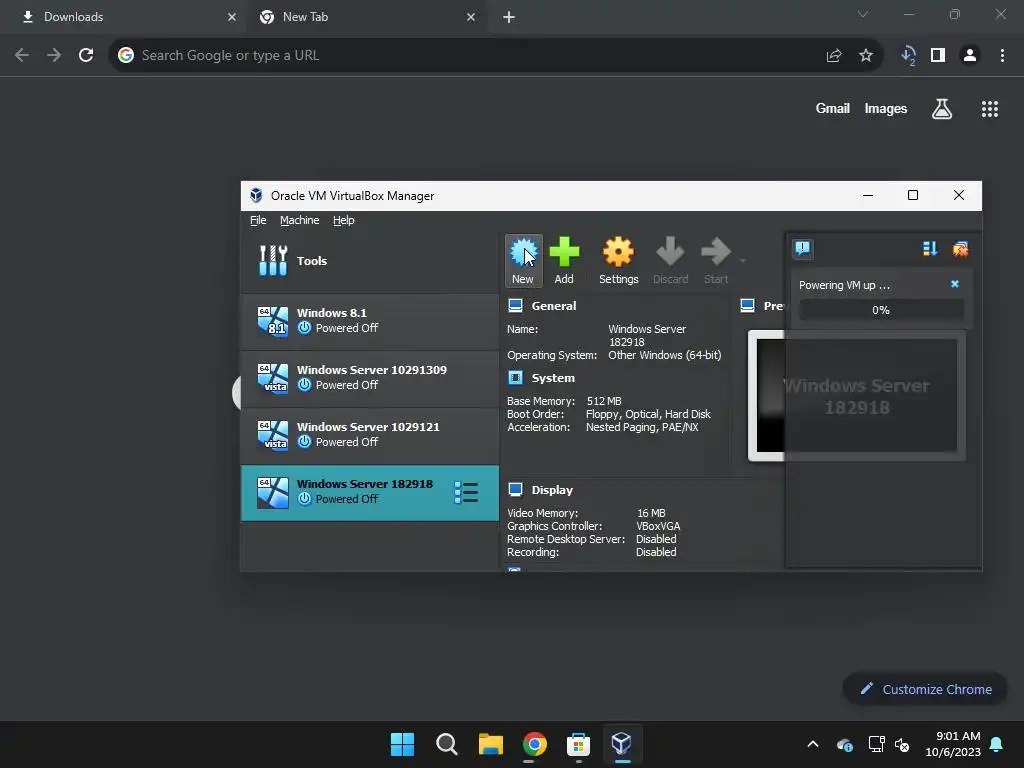Open the notification bell in taskbar
The image size is (1024, 768).
pyautogui.click(x=997, y=744)
